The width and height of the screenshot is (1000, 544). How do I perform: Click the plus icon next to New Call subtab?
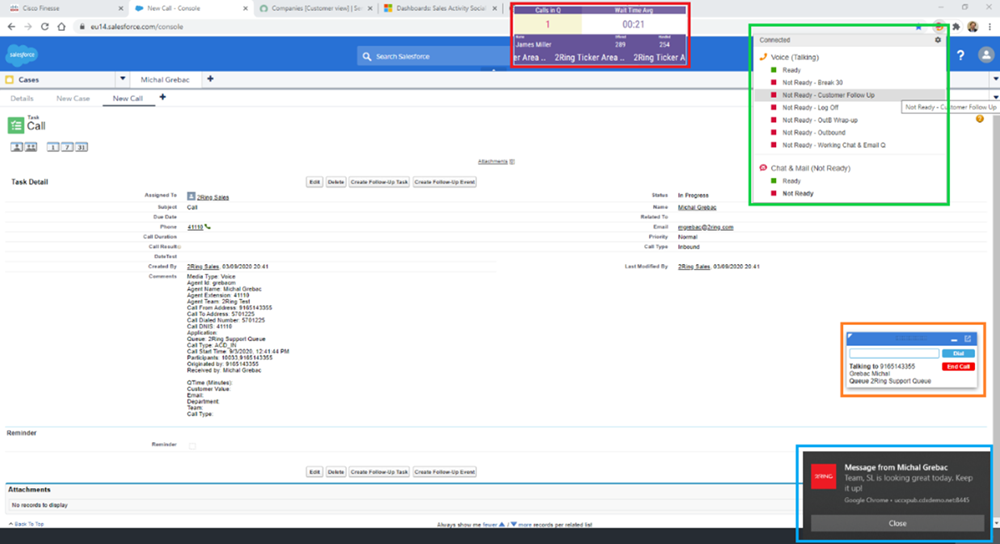coord(162,98)
